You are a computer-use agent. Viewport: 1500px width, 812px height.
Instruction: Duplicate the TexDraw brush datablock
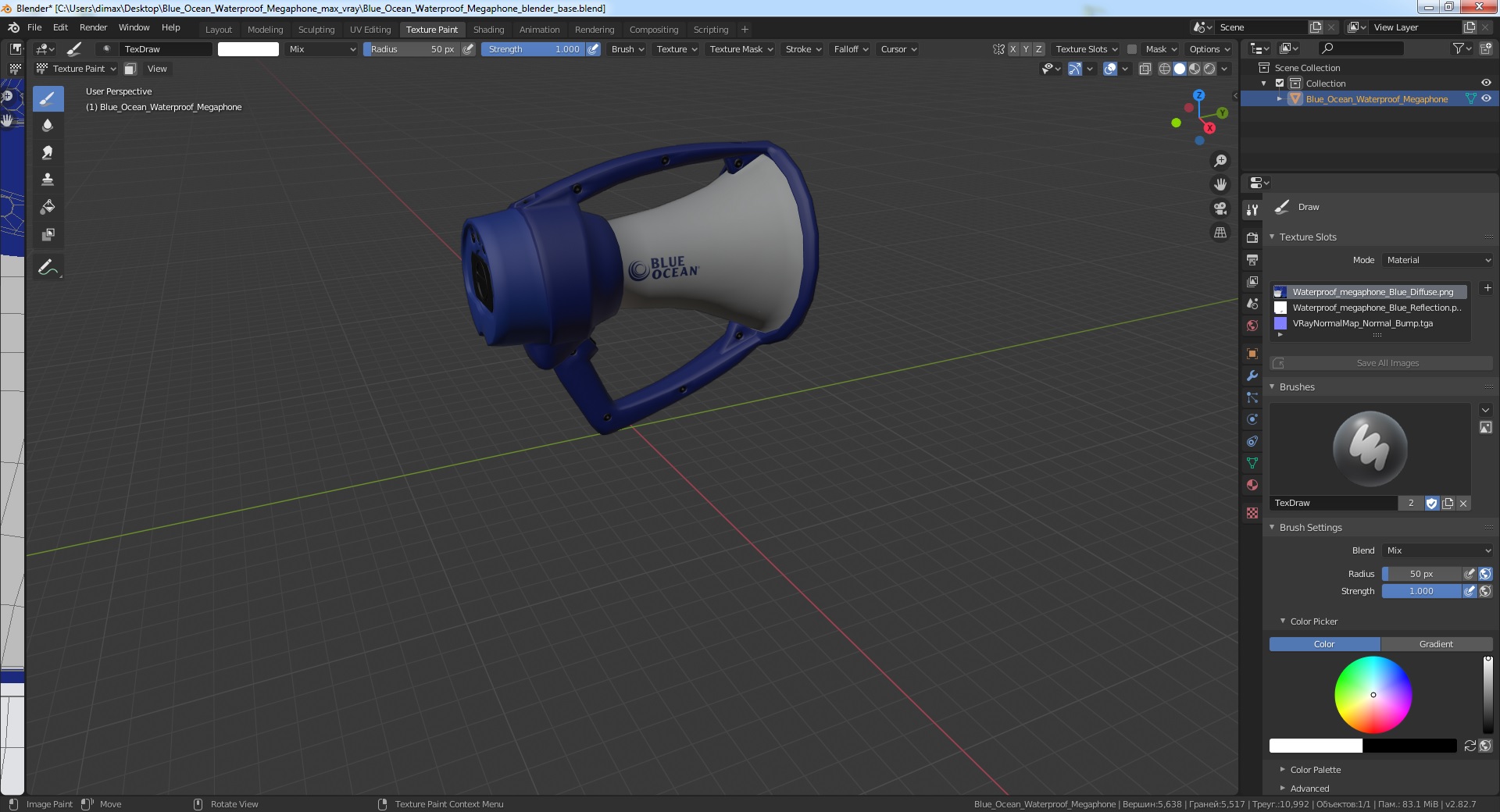(1448, 504)
